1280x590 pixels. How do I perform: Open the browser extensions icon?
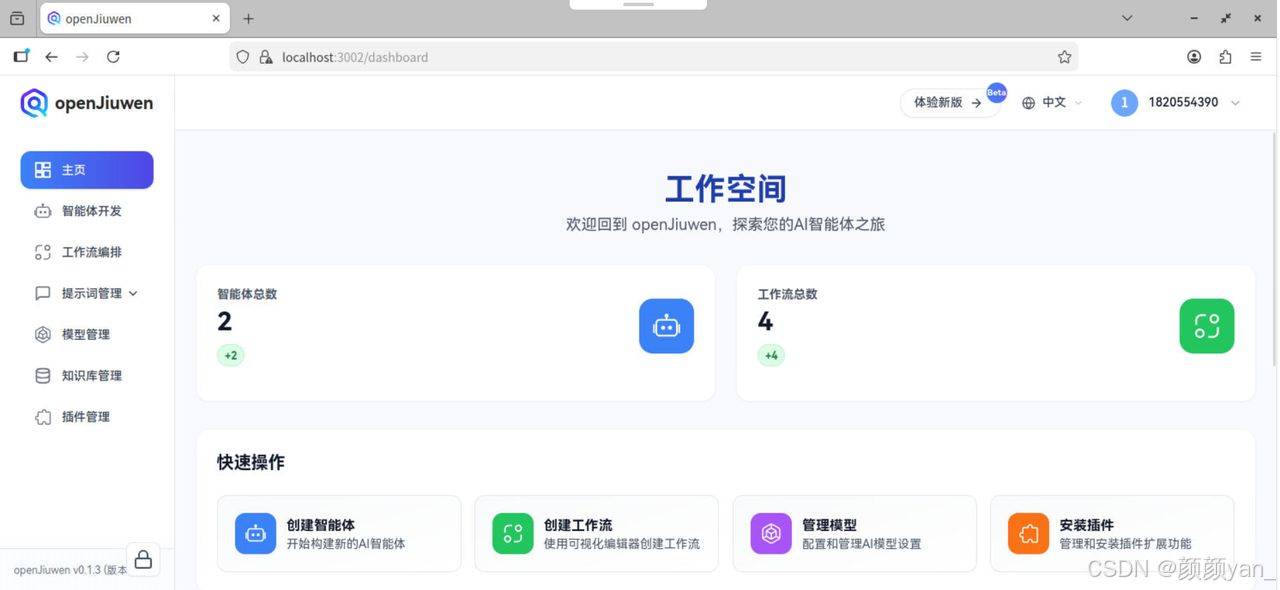pyautogui.click(x=1225, y=57)
